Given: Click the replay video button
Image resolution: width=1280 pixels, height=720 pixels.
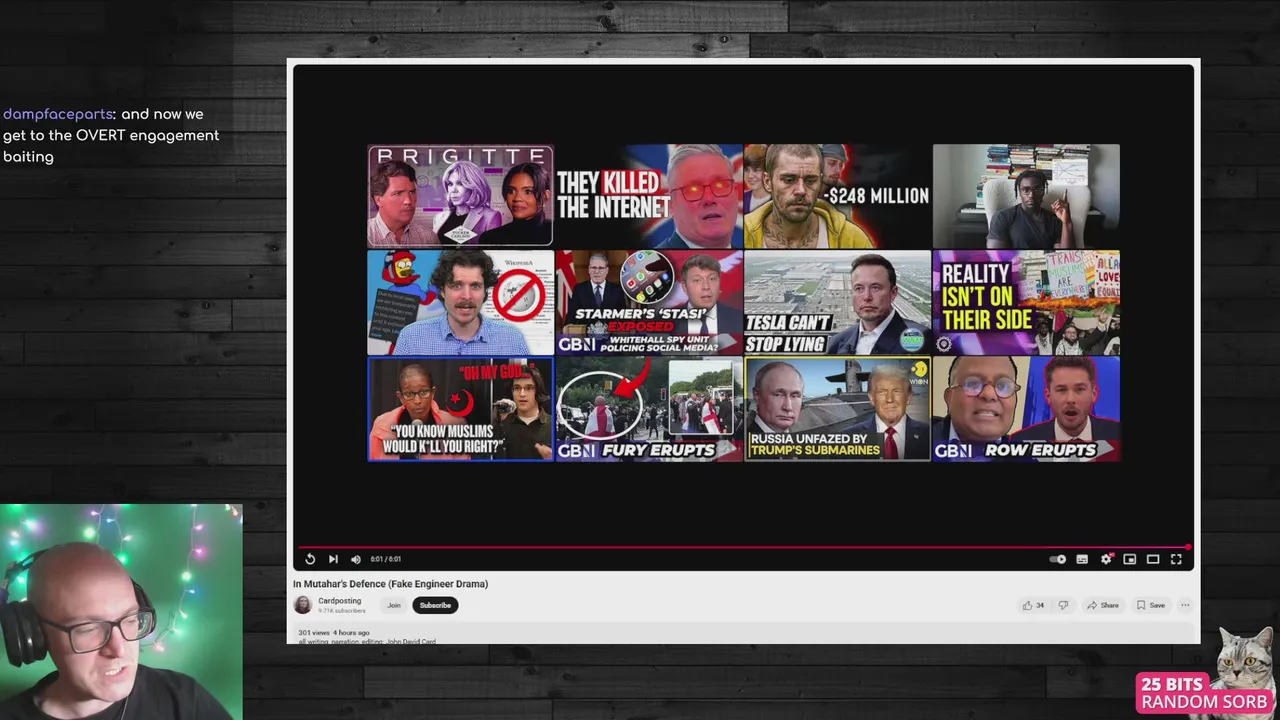Looking at the screenshot, I should 310,559.
